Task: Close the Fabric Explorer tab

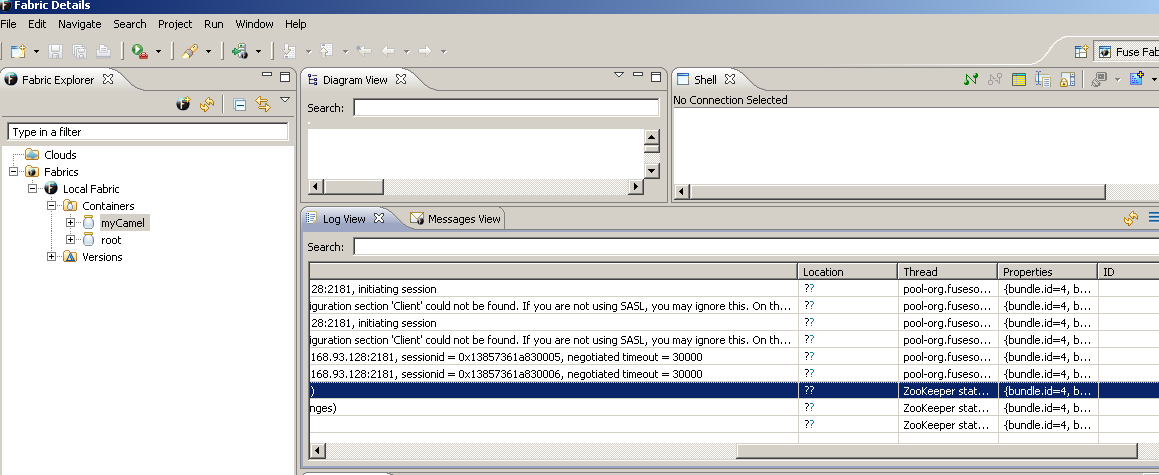Action: pos(108,79)
